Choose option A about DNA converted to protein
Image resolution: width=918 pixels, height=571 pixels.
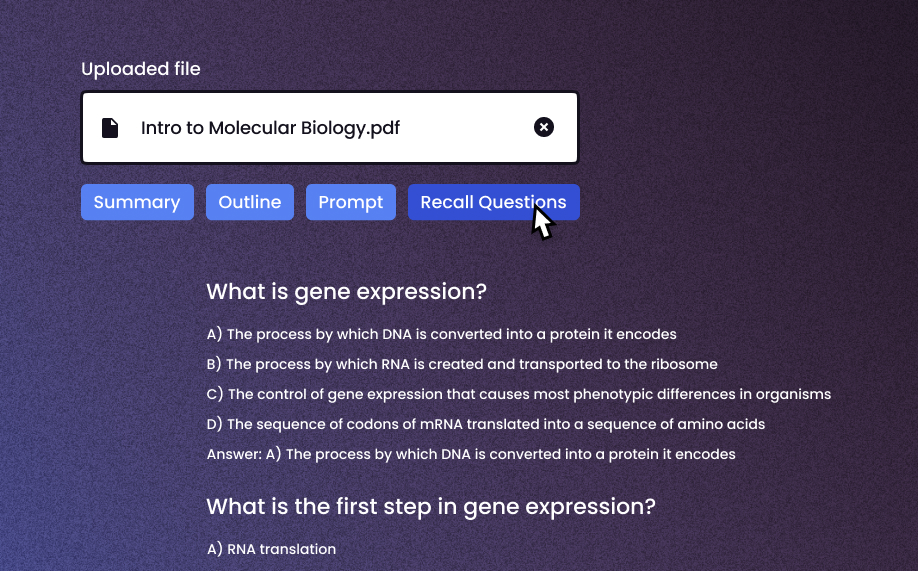pyautogui.click(x=441, y=334)
